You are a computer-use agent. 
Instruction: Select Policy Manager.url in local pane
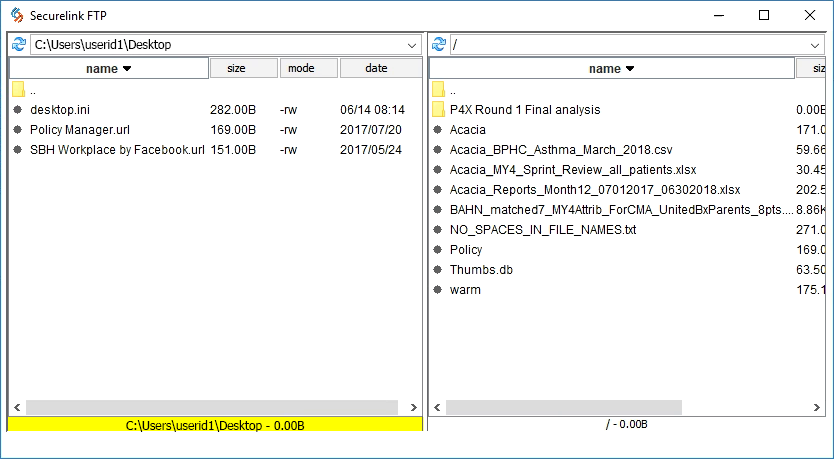point(80,130)
